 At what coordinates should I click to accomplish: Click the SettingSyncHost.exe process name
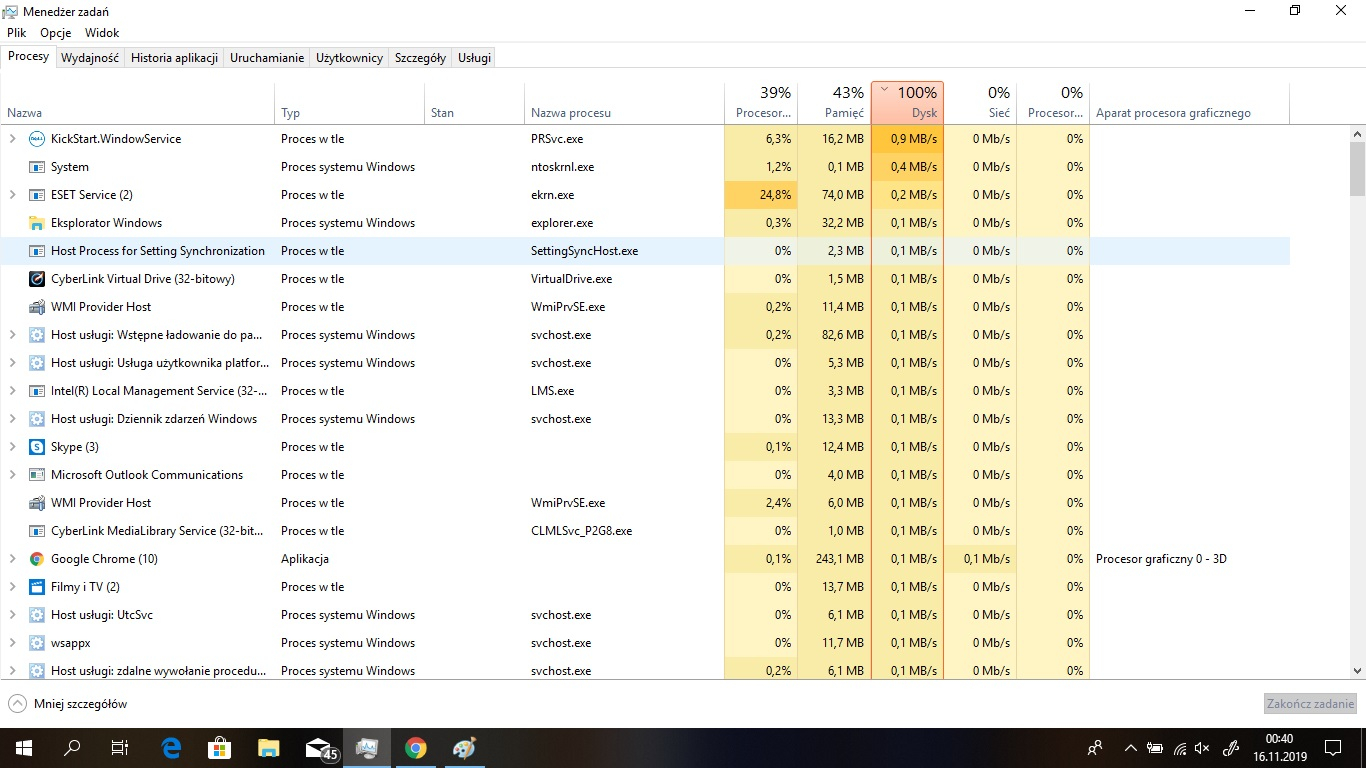coord(584,251)
